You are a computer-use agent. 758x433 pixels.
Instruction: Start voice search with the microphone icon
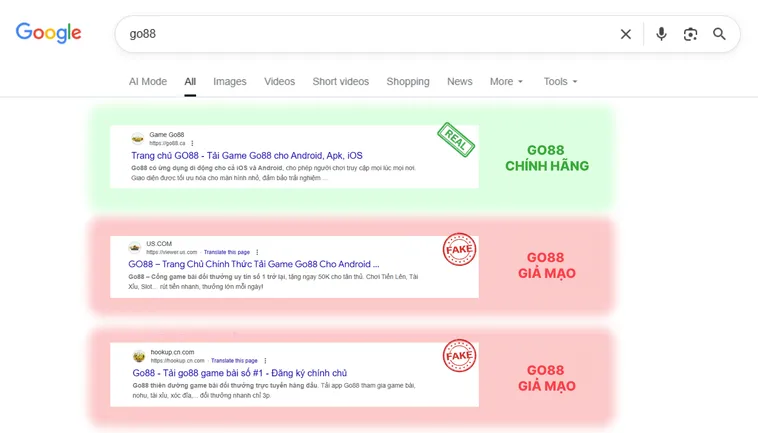click(661, 34)
